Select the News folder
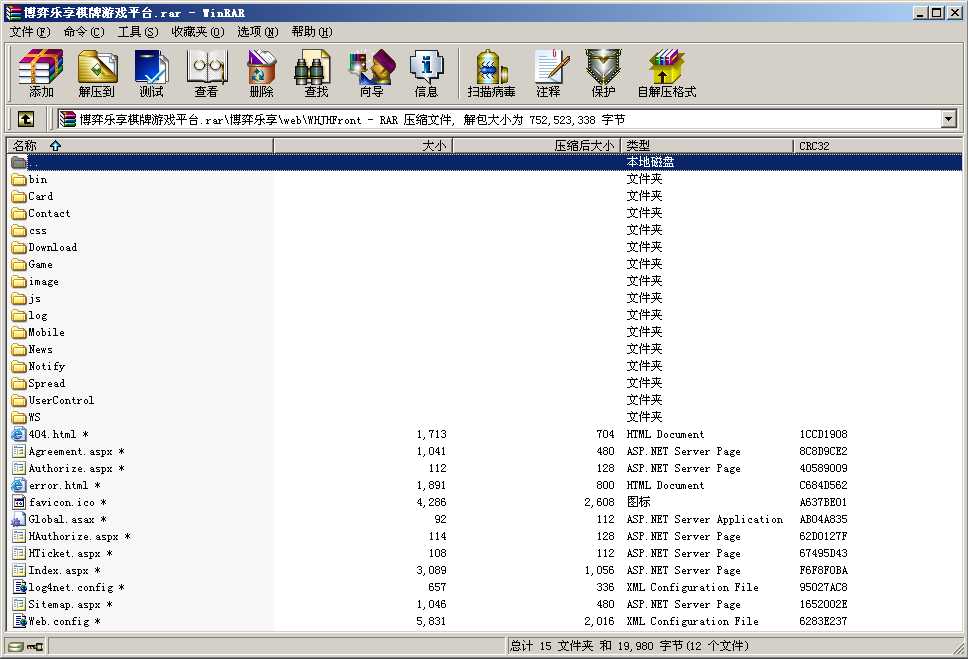The image size is (968, 659). click(32, 350)
